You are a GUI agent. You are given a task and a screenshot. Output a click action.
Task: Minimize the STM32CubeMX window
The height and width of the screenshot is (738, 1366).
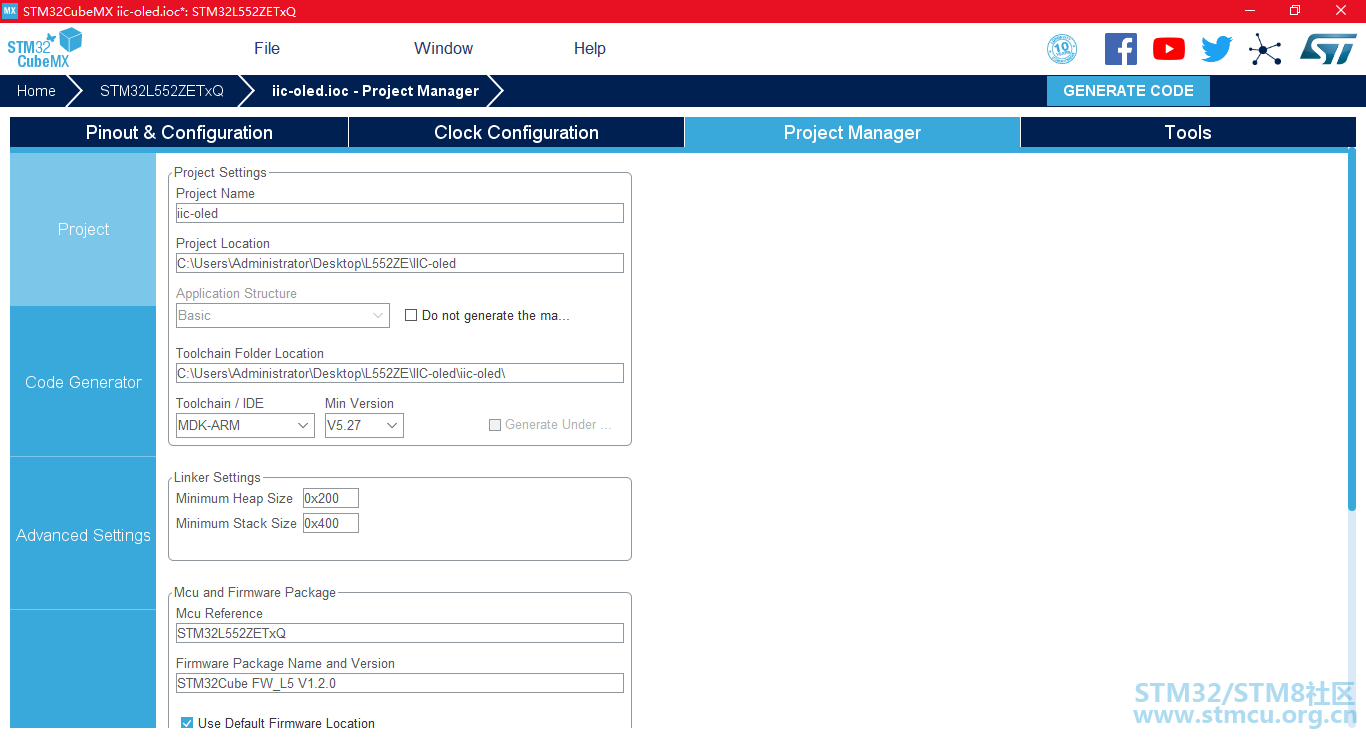tap(1250, 11)
